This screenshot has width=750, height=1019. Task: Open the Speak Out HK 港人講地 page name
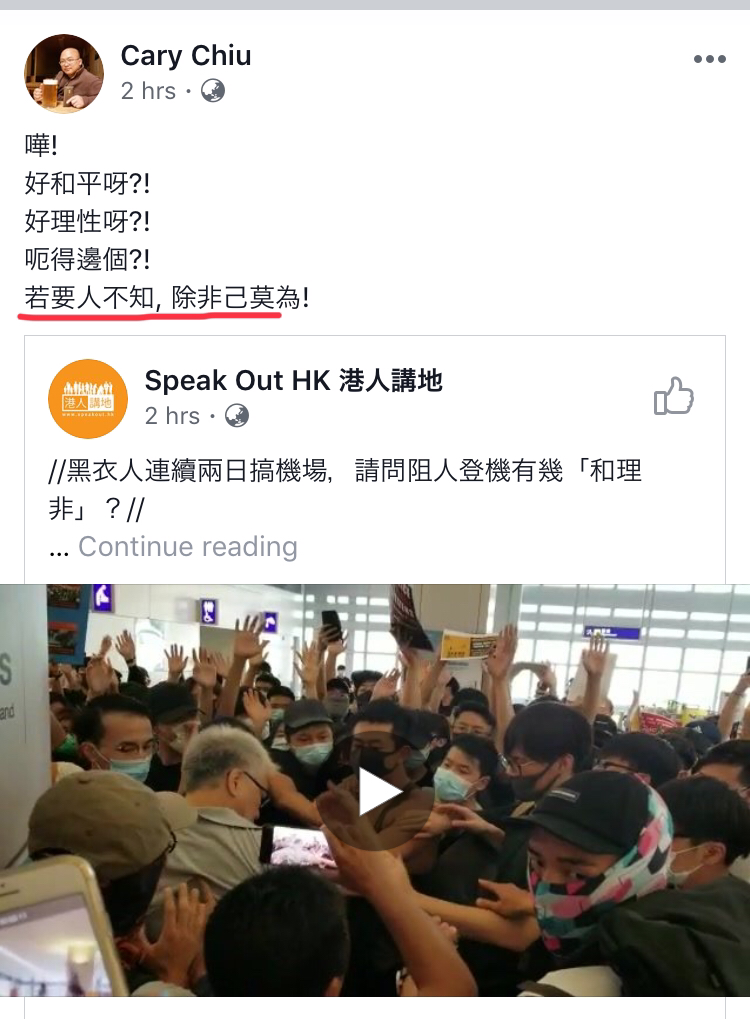click(x=293, y=380)
